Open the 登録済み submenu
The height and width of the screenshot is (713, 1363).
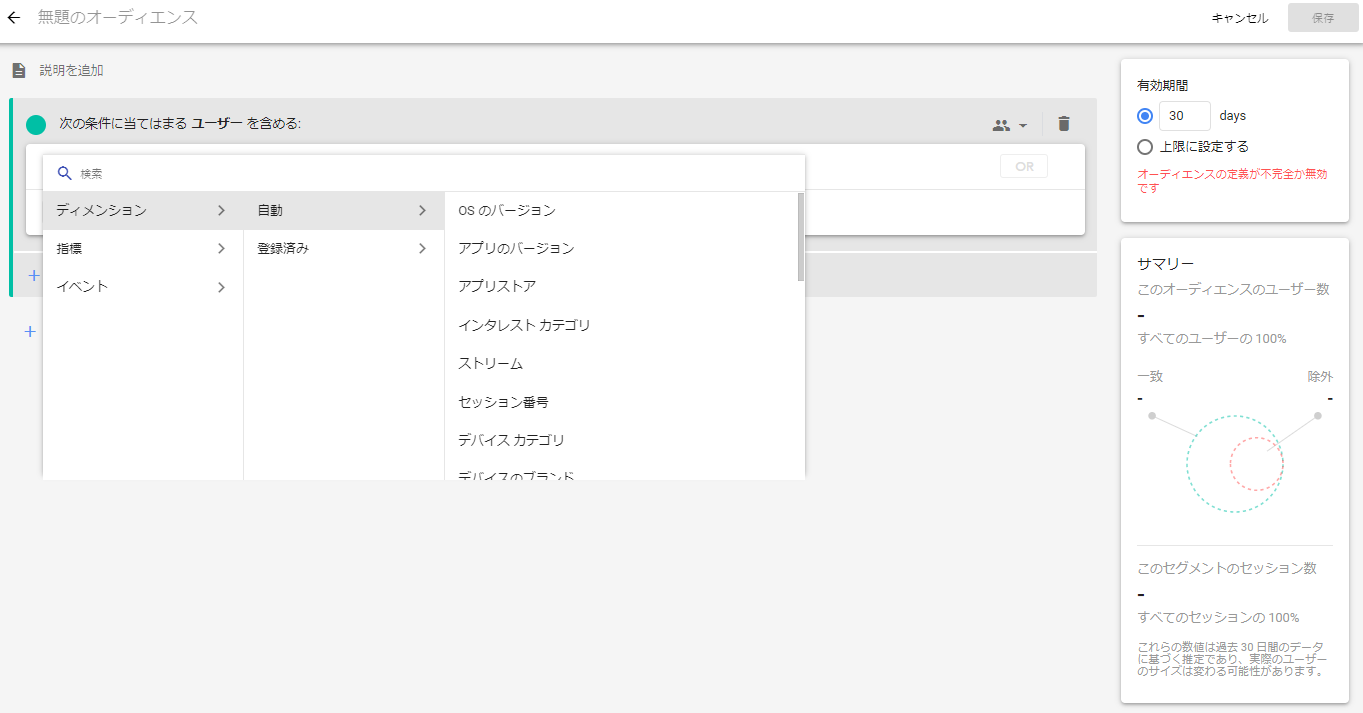pyautogui.click(x=343, y=249)
